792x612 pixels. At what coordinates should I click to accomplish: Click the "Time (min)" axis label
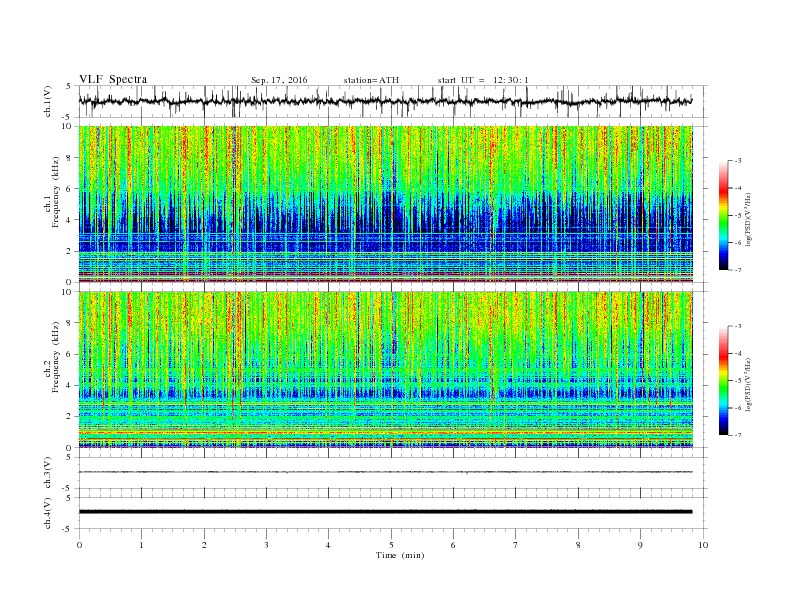pyautogui.click(x=400, y=555)
